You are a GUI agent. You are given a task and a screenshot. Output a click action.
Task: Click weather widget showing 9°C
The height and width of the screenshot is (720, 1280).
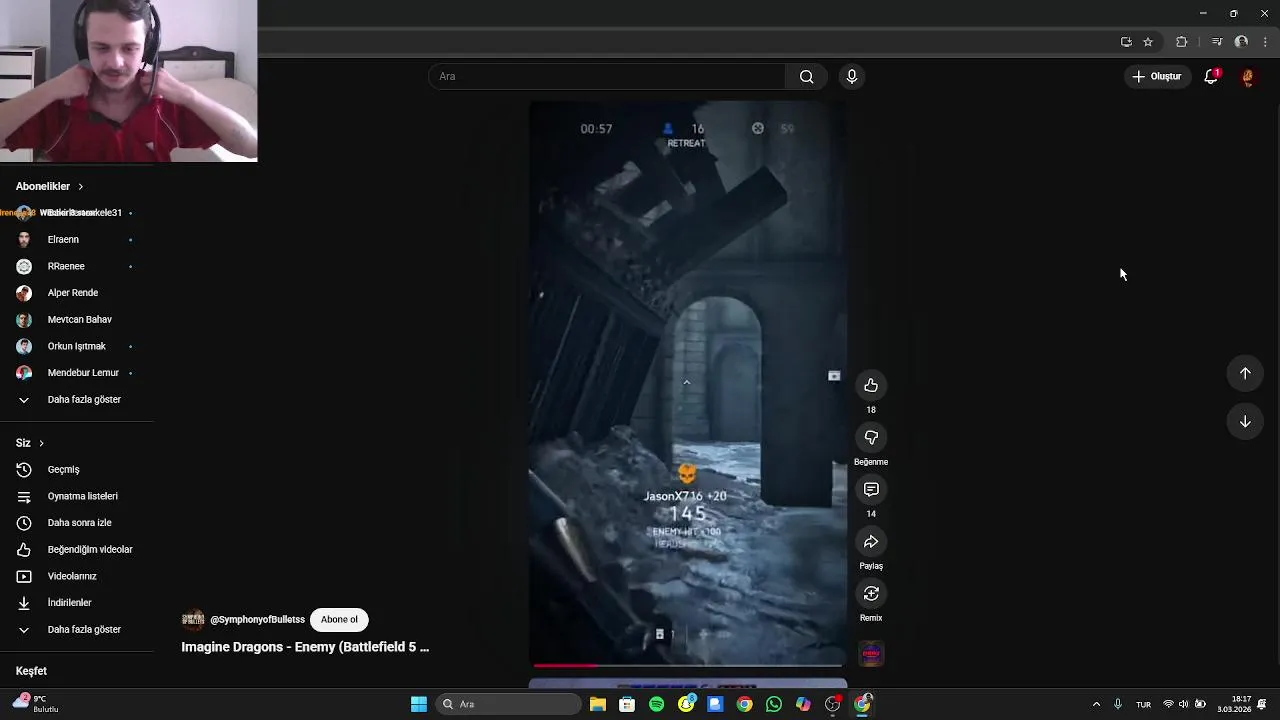pyautogui.click(x=36, y=704)
